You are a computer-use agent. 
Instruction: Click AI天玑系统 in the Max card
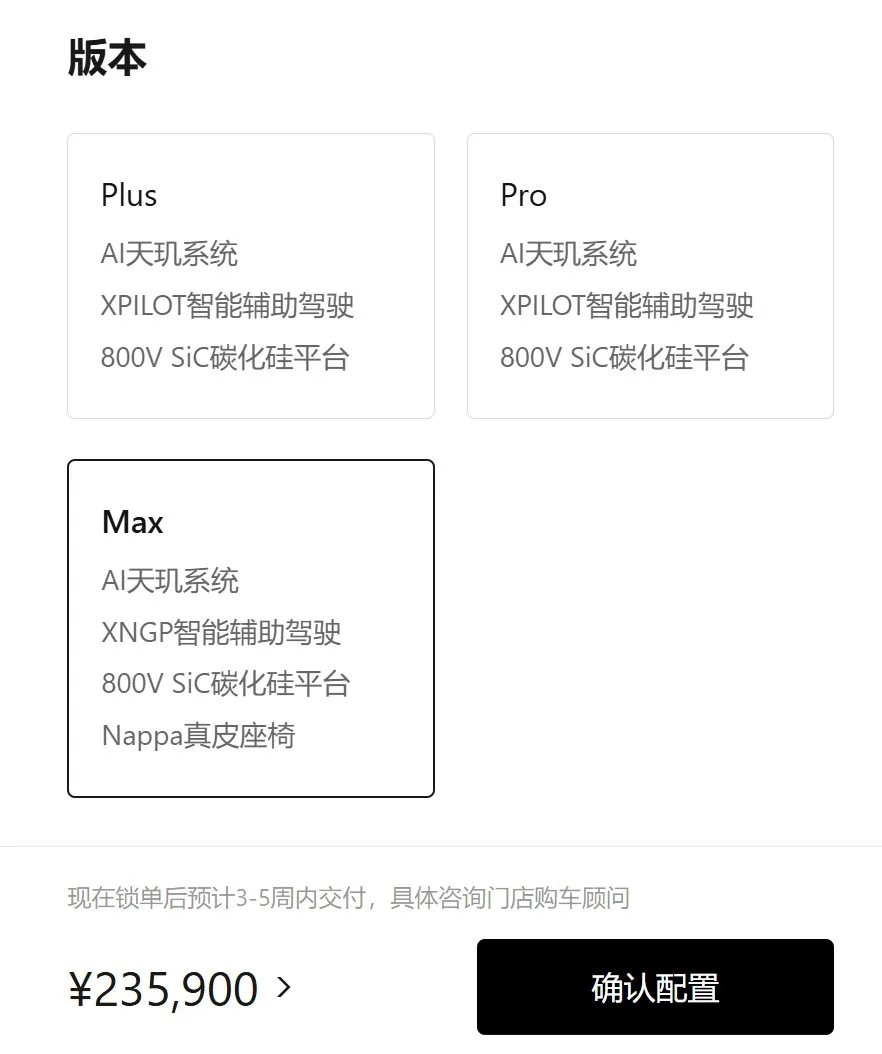pos(170,580)
